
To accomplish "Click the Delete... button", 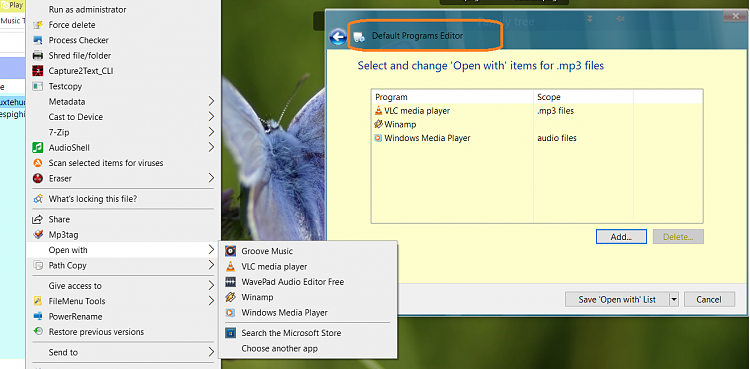I will pos(678,236).
